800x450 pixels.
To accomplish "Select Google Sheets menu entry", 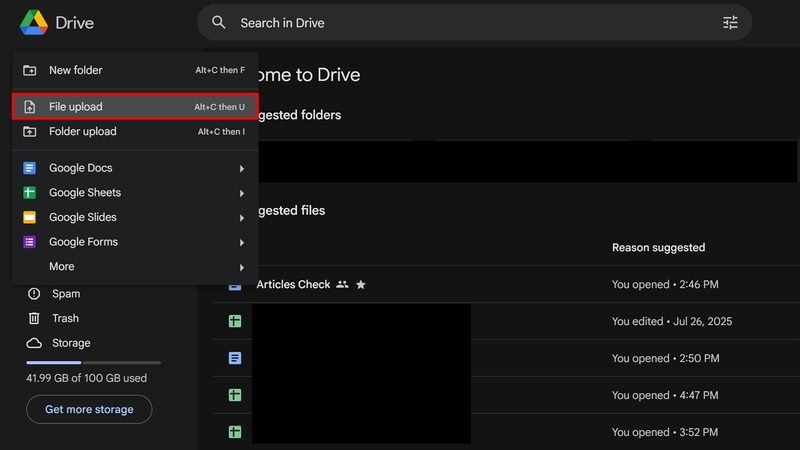I will coord(135,192).
